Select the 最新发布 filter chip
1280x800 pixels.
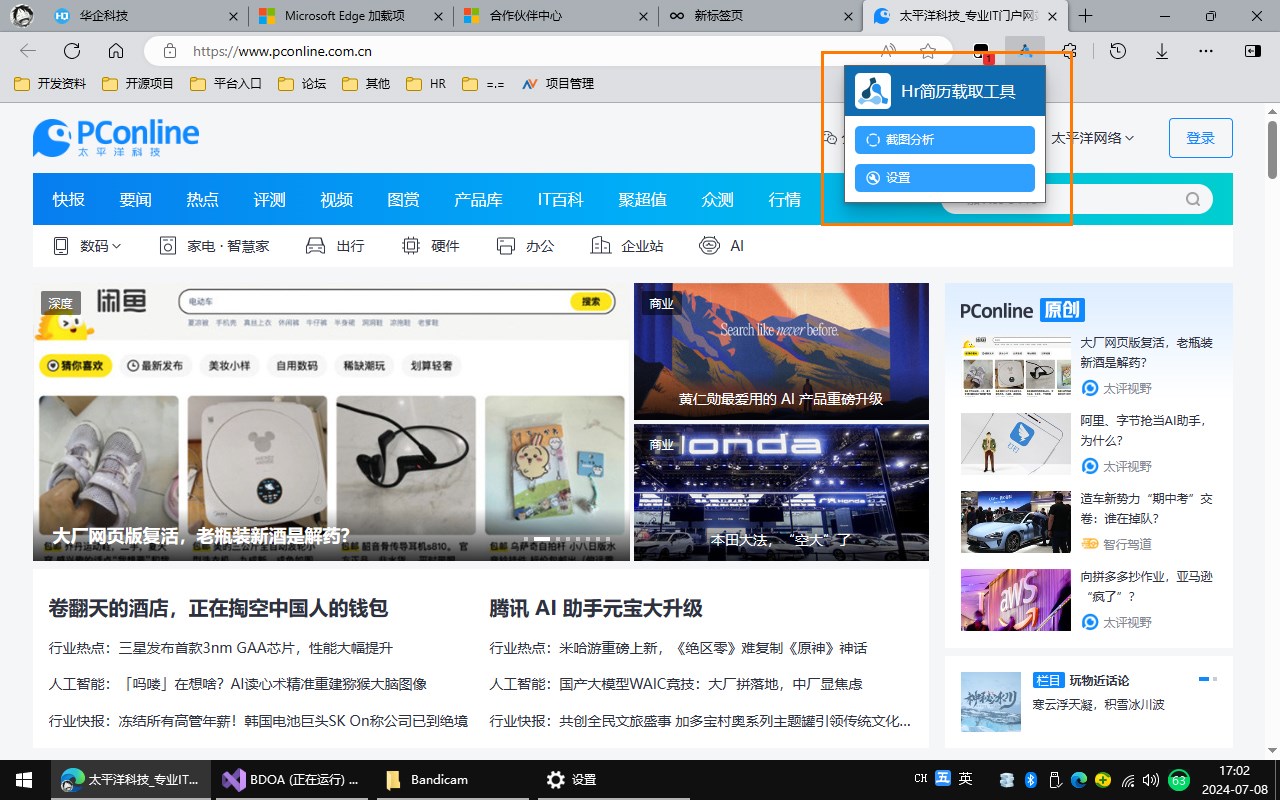click(155, 366)
